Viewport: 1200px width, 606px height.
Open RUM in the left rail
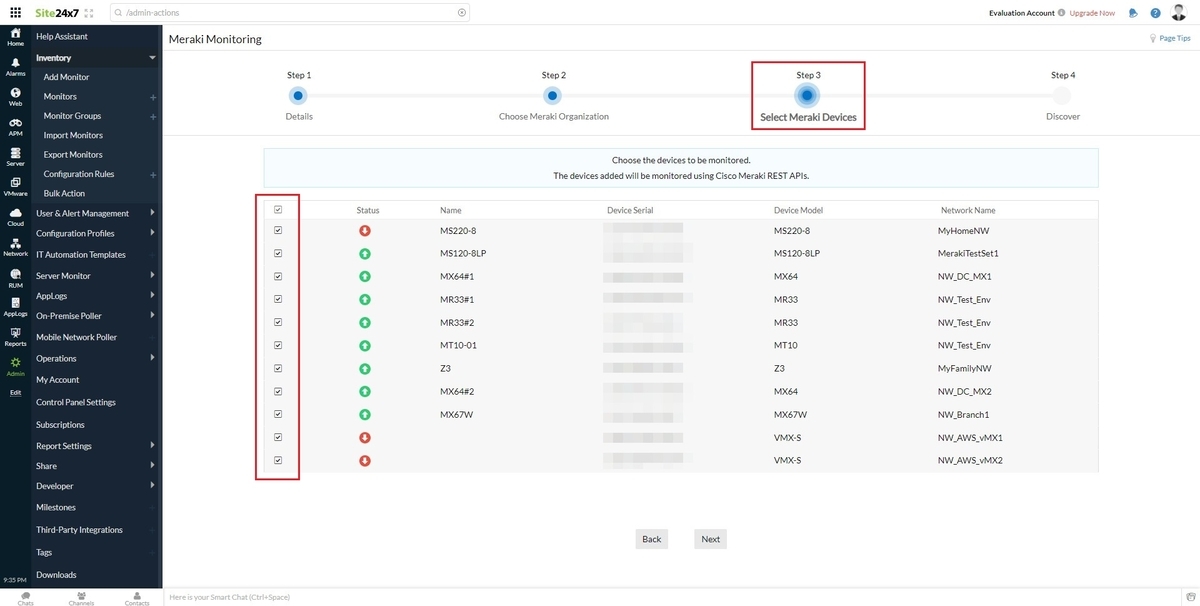click(15, 277)
